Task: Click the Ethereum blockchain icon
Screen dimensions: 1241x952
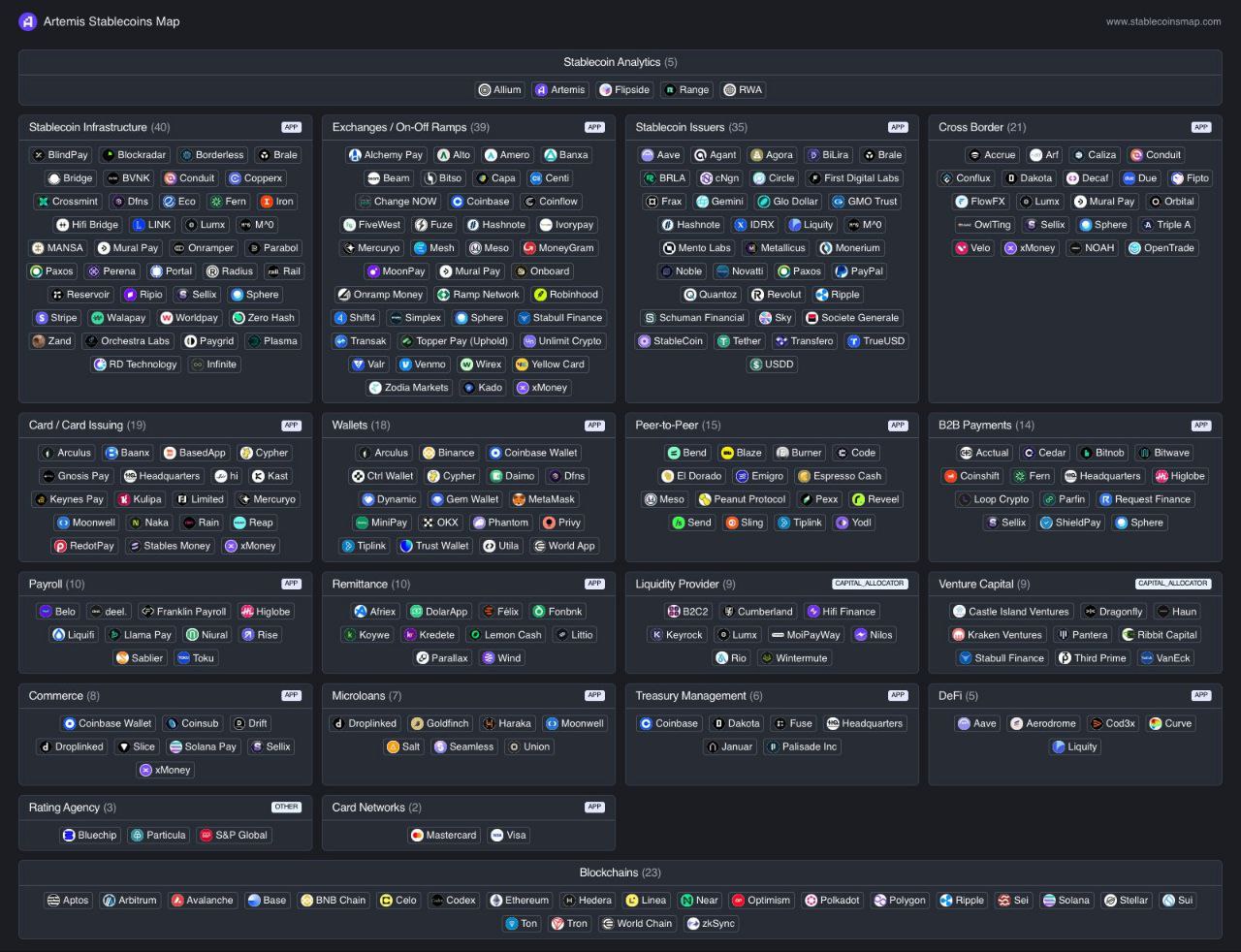Action: coord(495,901)
